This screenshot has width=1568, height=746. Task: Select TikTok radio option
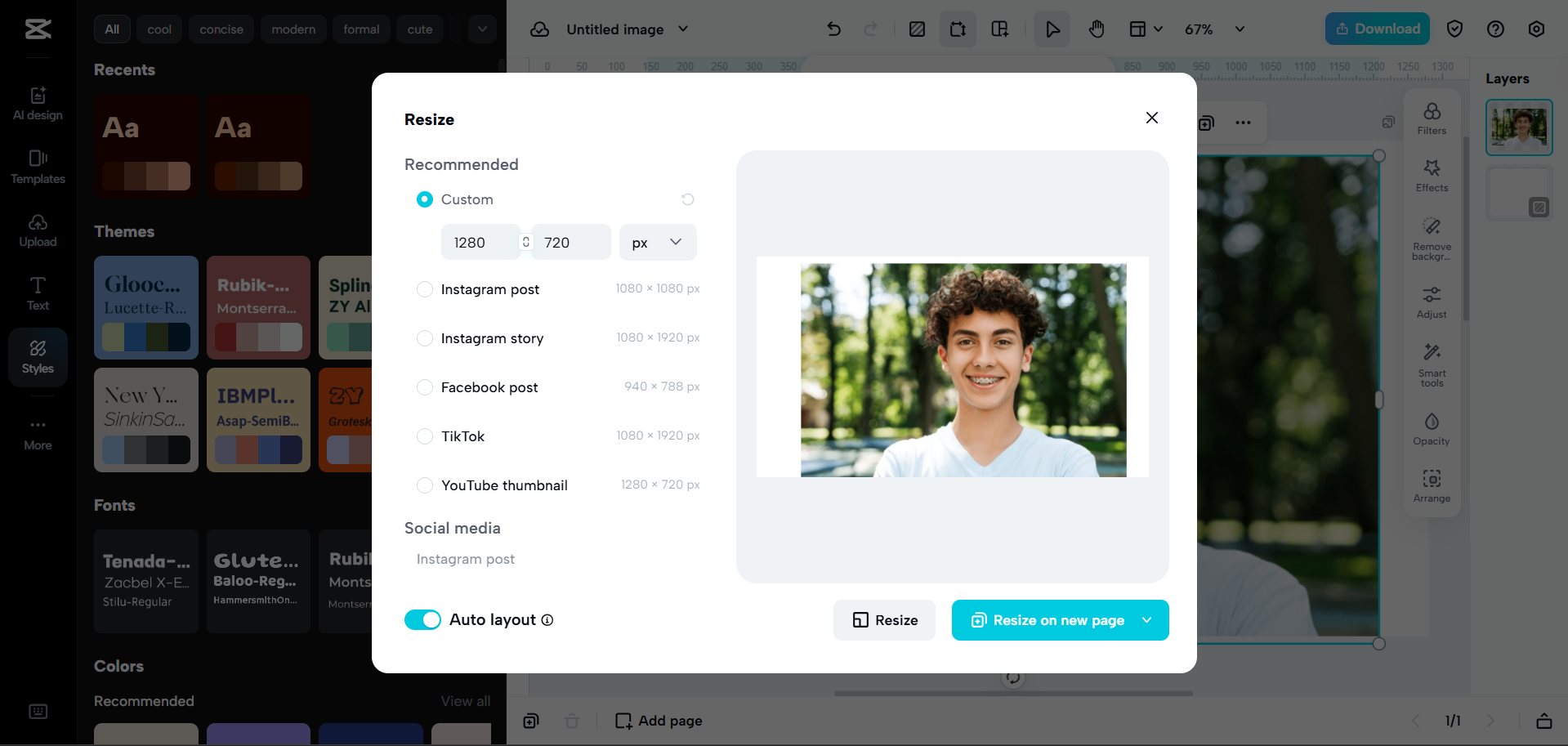pyautogui.click(x=425, y=436)
